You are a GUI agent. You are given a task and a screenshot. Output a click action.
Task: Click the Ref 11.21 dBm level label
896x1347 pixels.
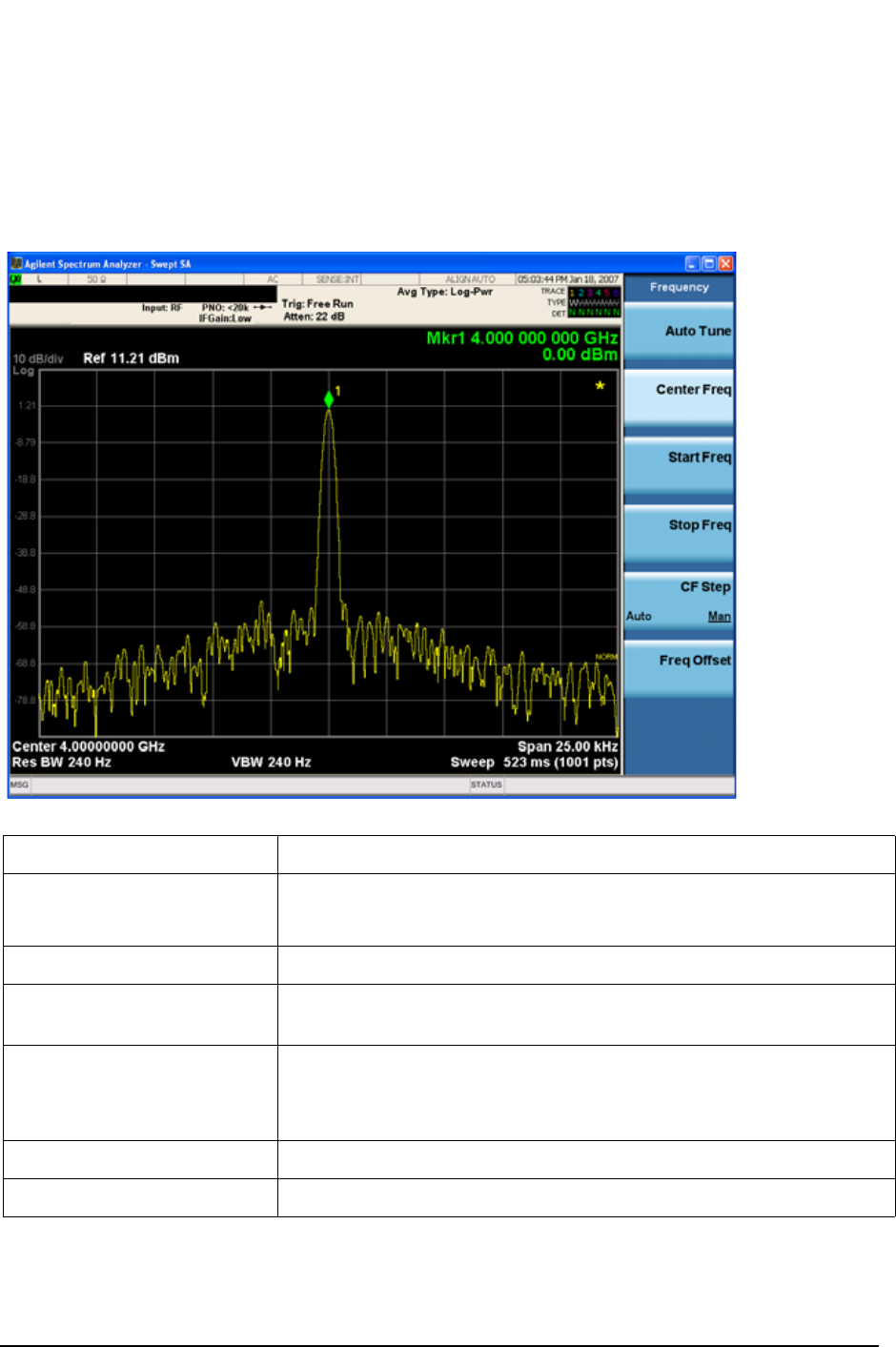(131, 358)
